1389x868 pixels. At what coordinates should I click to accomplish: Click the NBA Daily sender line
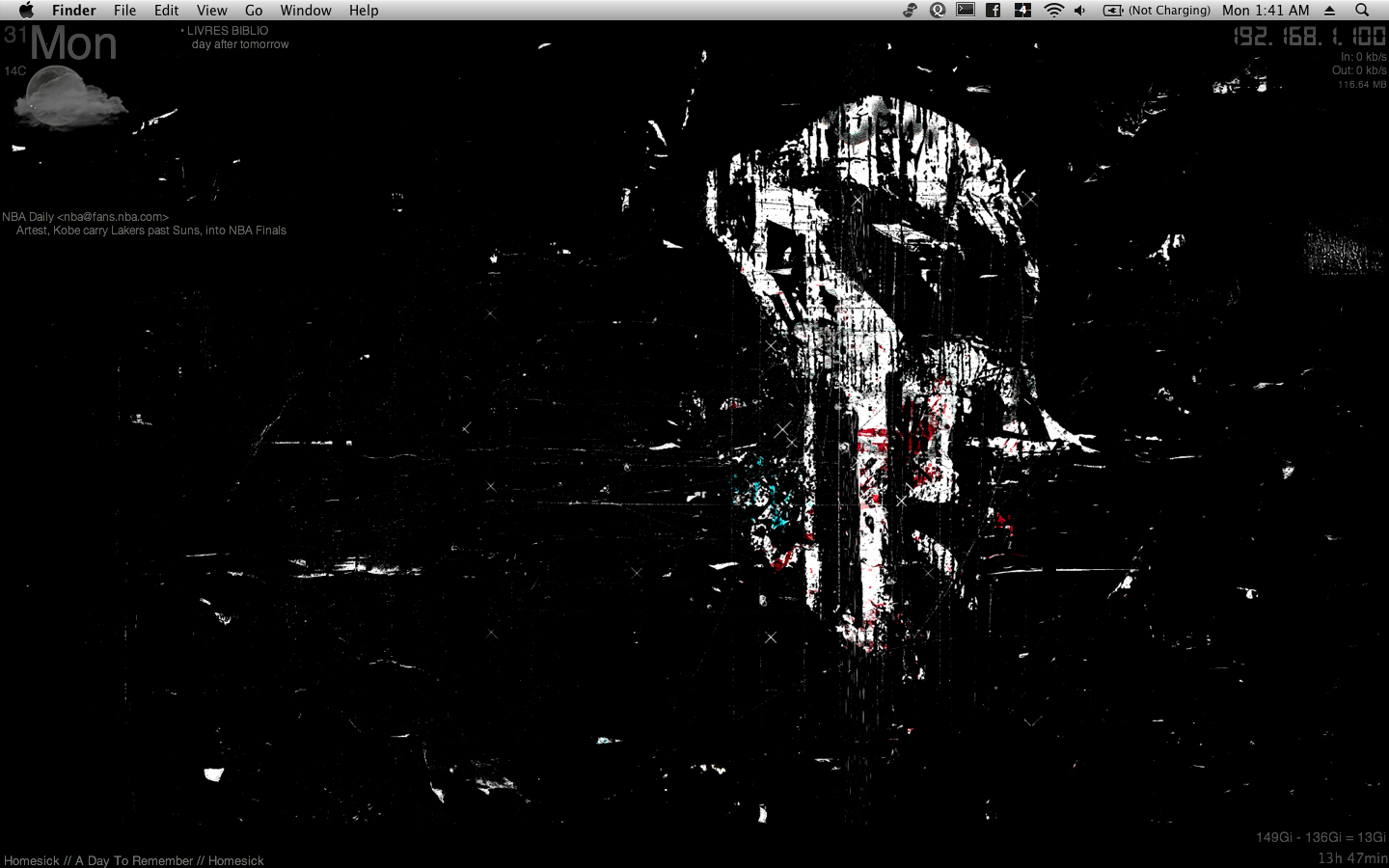85,217
